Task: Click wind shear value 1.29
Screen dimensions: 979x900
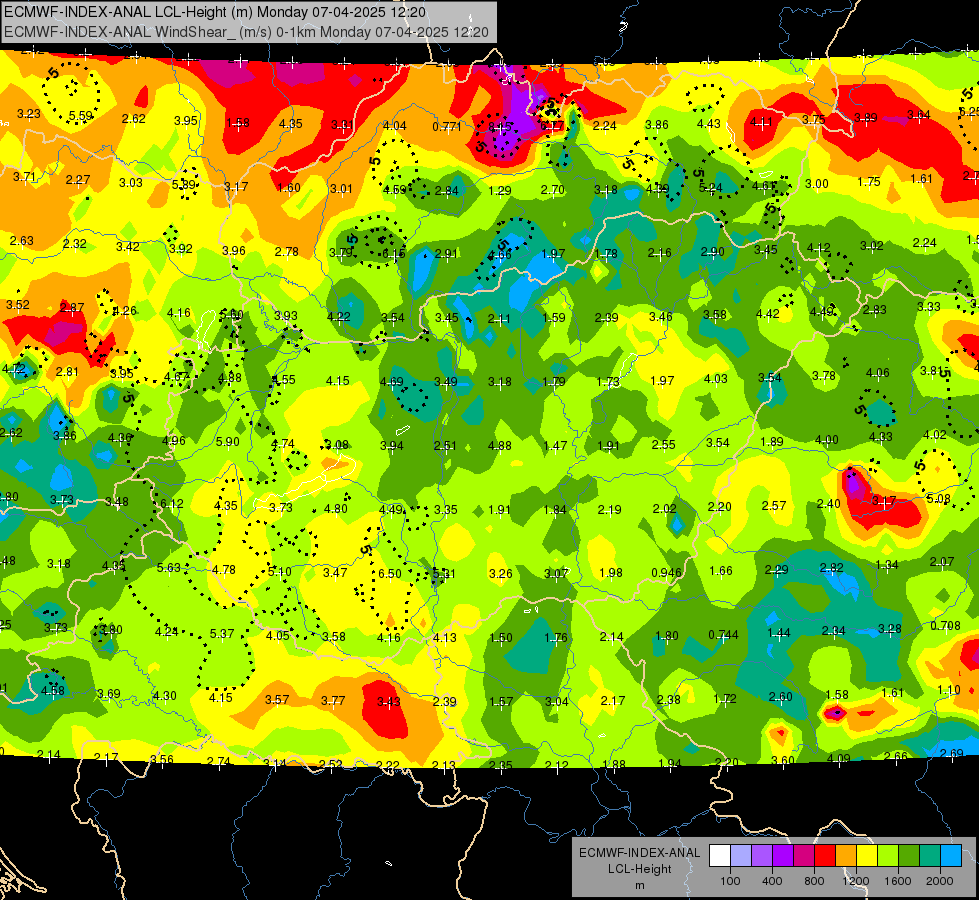Action: 499,190
